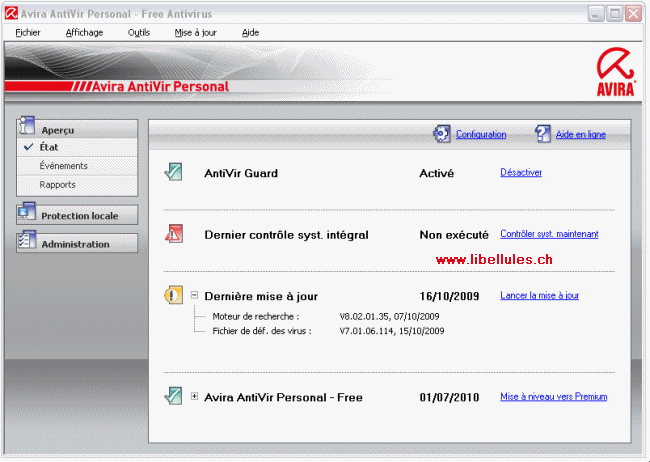The width and height of the screenshot is (650, 462).
Task: Select Événements in the sidebar
Action: point(77,166)
